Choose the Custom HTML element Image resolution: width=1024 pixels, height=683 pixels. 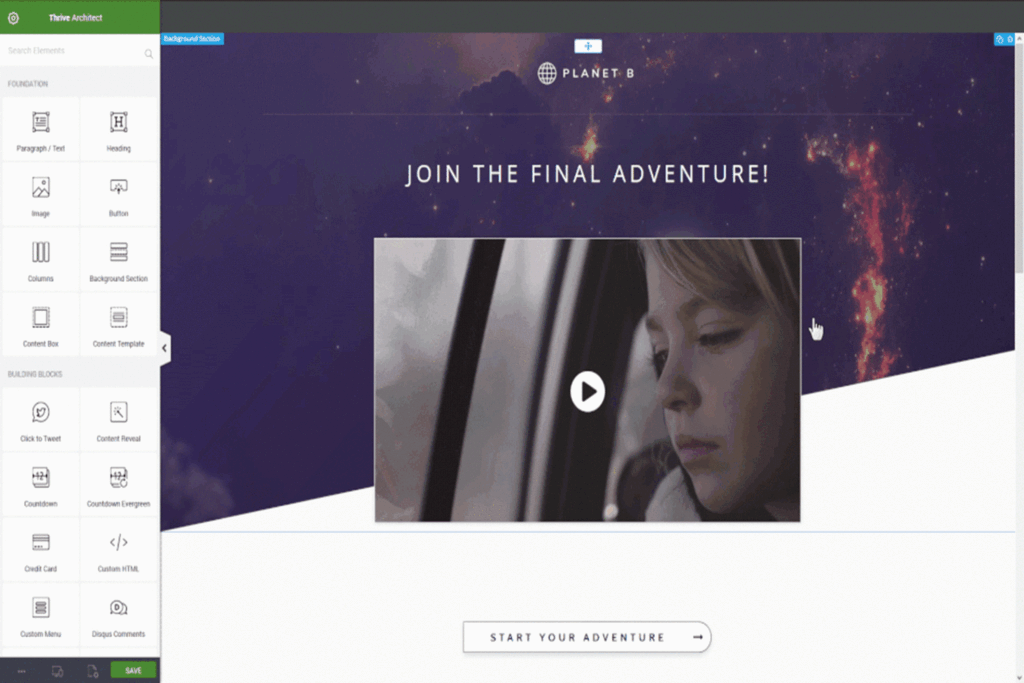[x=119, y=550]
